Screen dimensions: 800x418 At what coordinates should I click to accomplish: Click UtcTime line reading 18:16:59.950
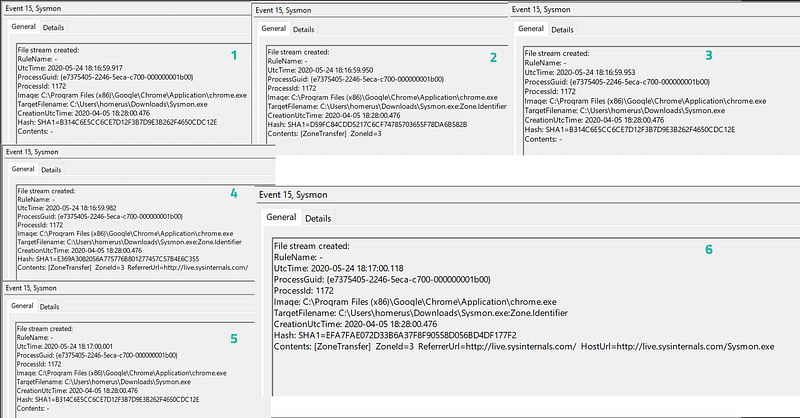(x=320, y=70)
